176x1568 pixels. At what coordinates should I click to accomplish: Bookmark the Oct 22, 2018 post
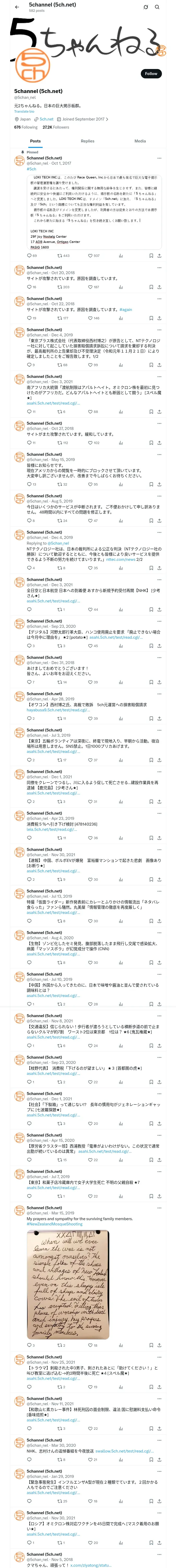(x=151, y=318)
